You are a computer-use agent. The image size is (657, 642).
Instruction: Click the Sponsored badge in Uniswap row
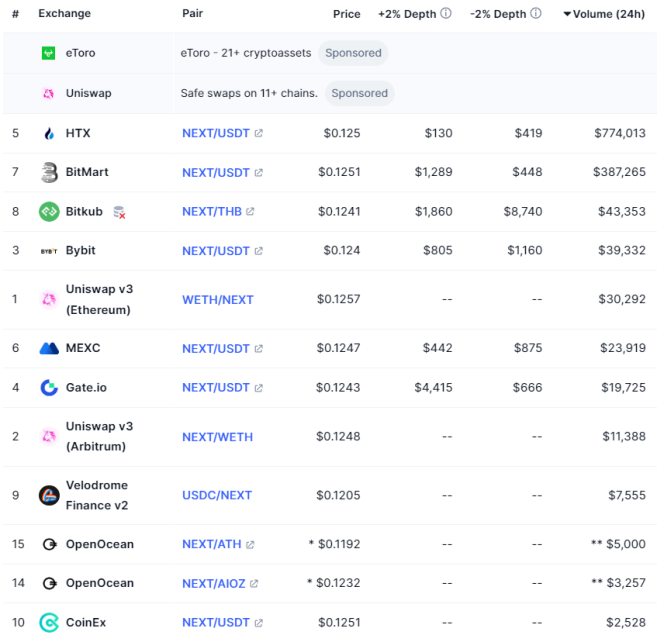tap(360, 93)
